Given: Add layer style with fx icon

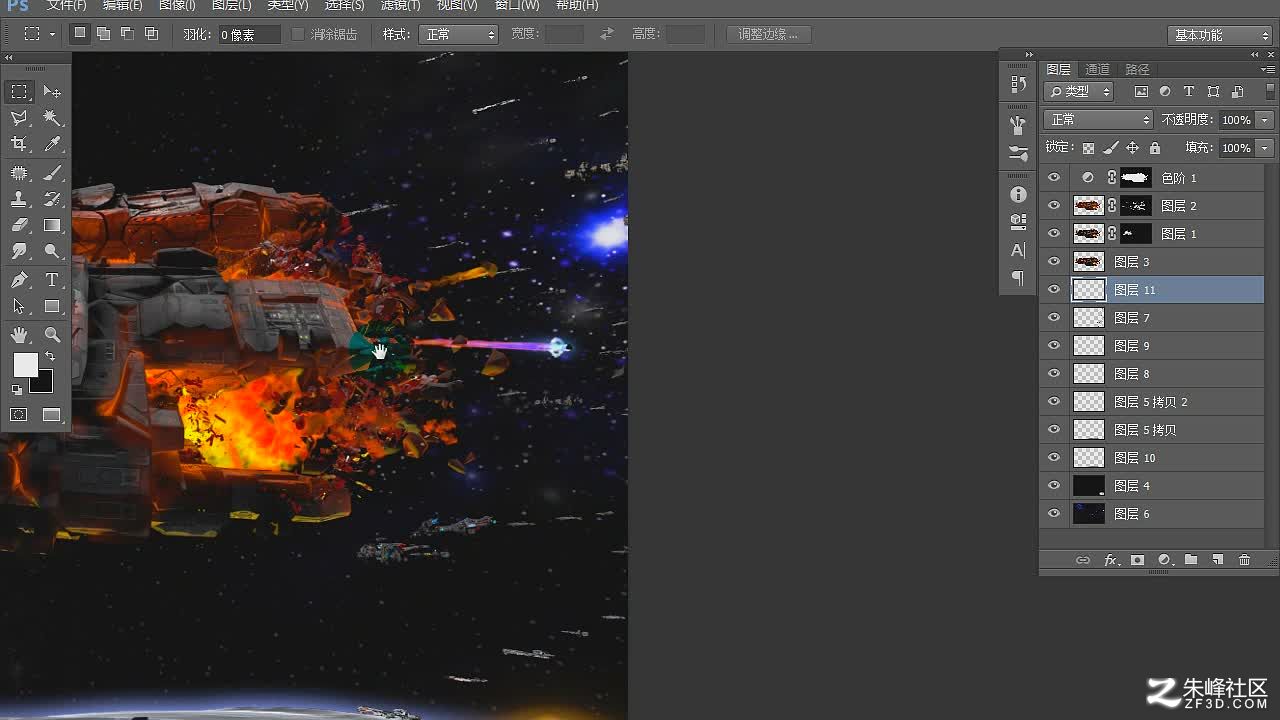Looking at the screenshot, I should (x=1110, y=560).
